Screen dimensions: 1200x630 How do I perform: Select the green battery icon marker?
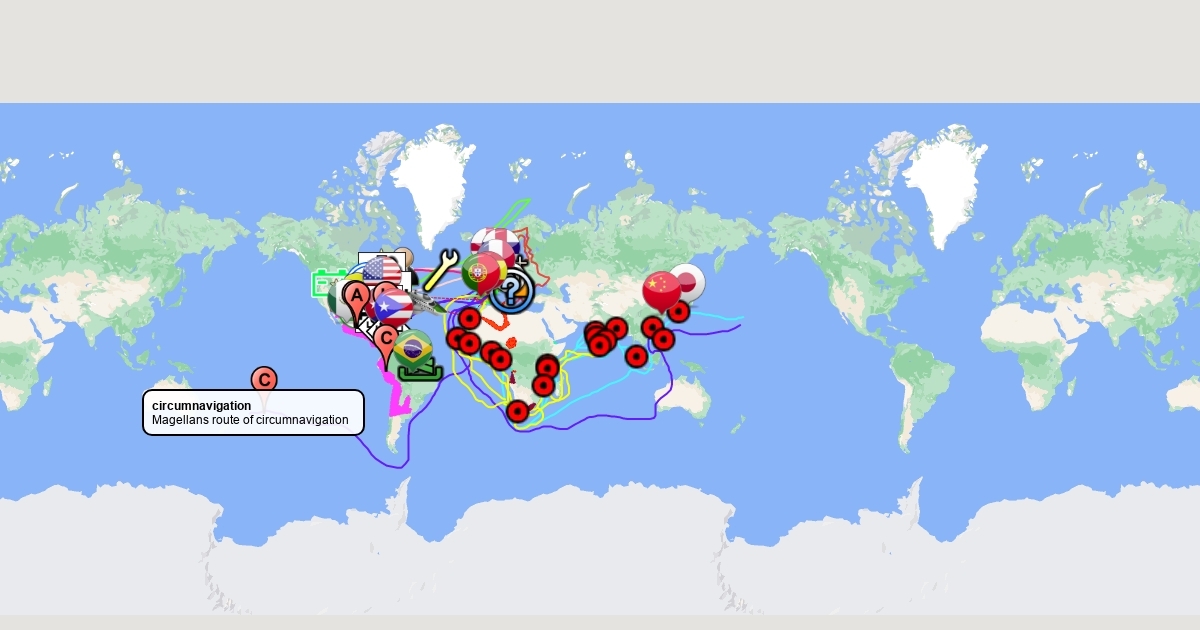click(327, 284)
